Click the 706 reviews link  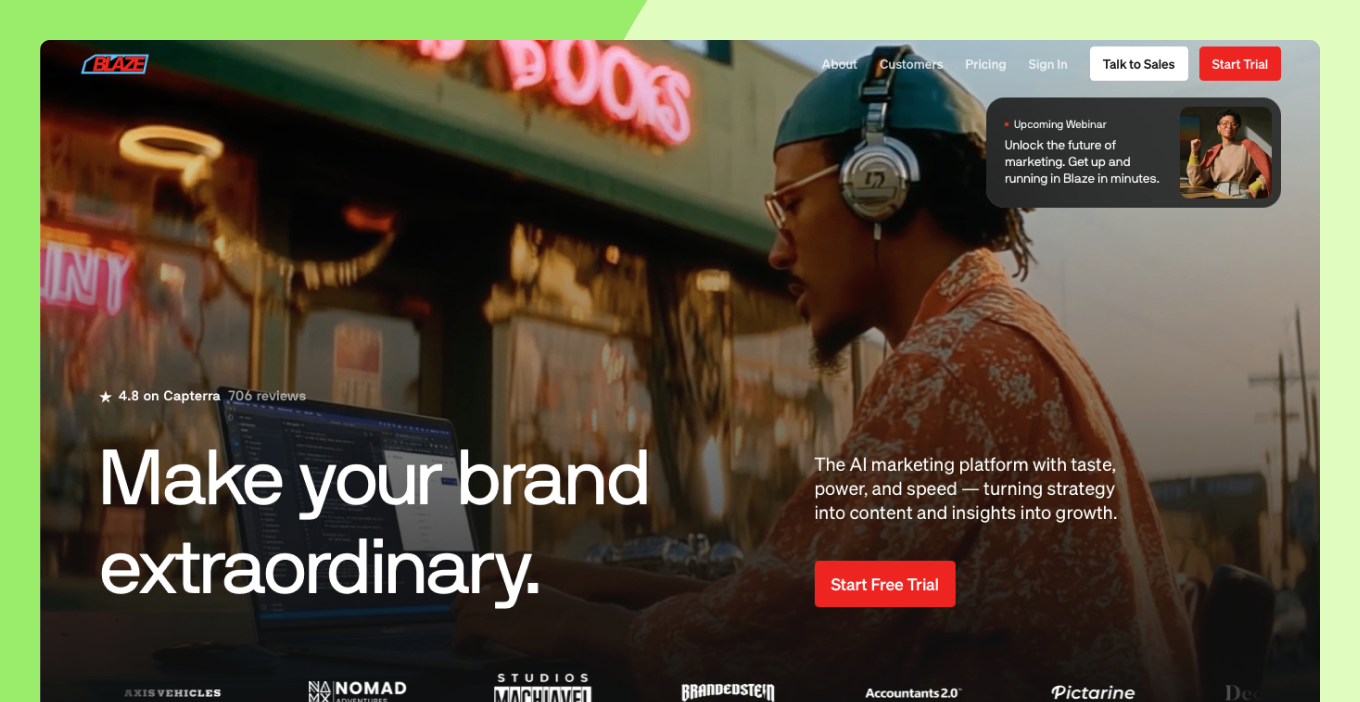pyautogui.click(x=267, y=396)
